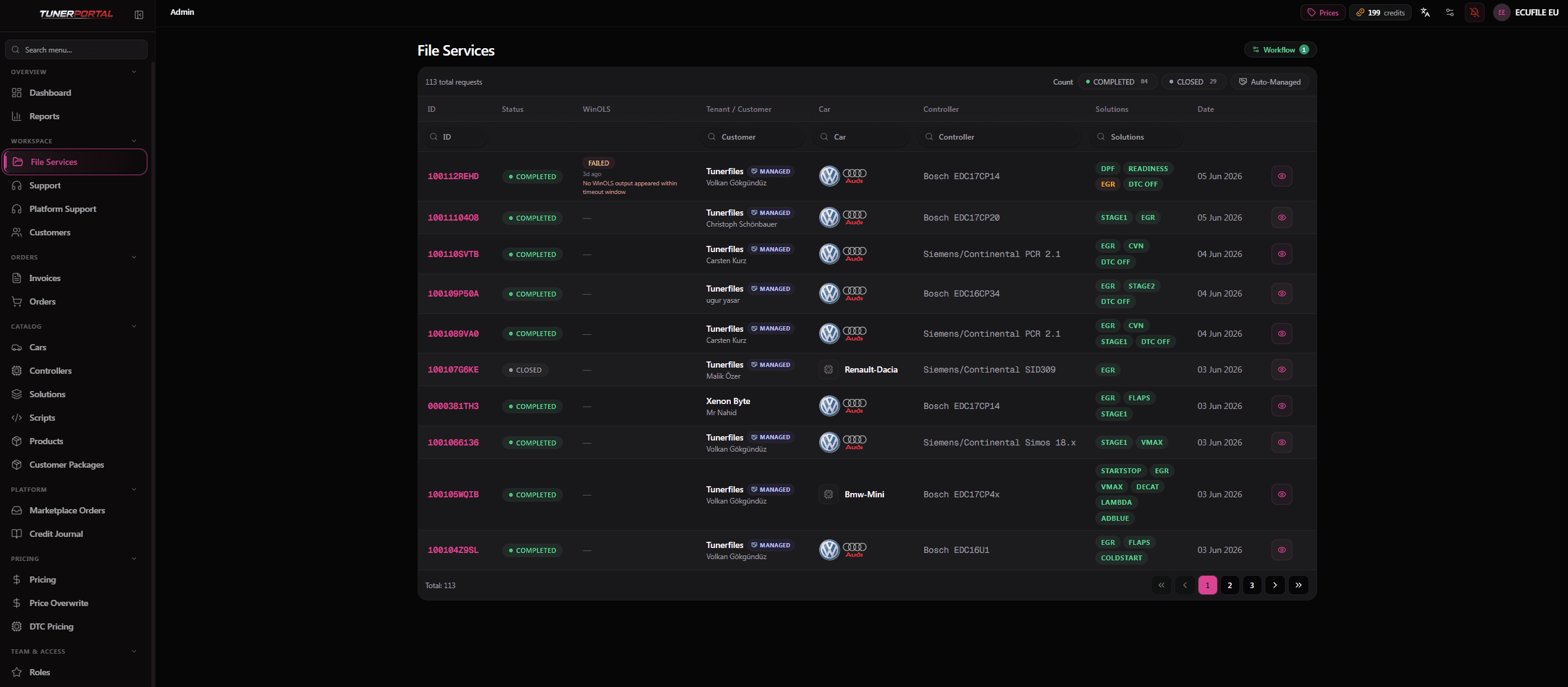View closed request 100107G6KE eye icon
The image size is (1568, 687).
1282,369
